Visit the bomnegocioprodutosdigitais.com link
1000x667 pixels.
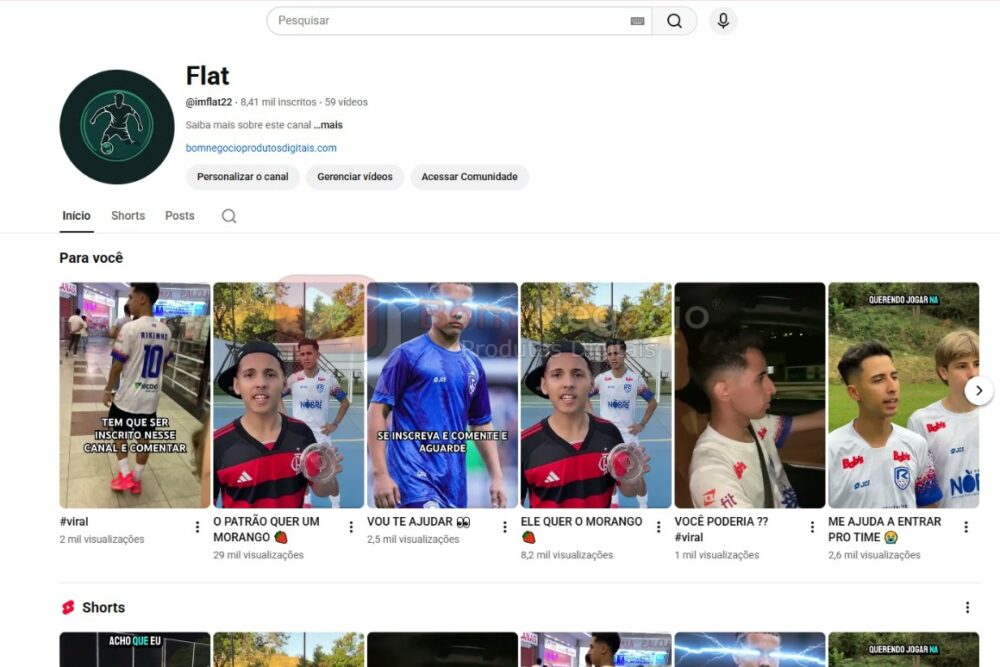[260, 147]
